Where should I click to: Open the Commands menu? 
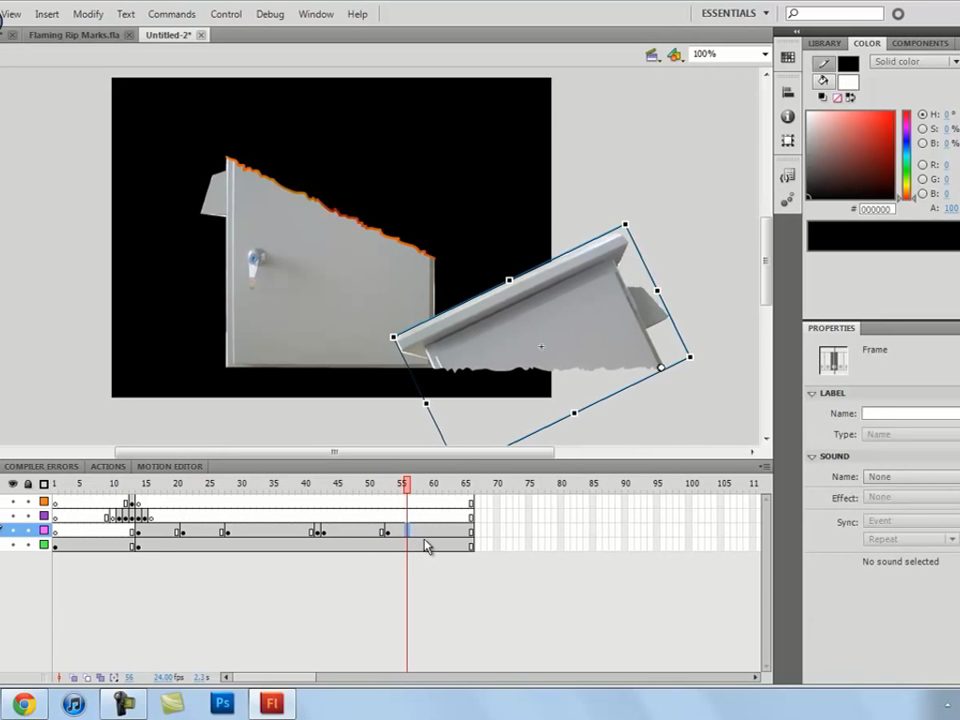[x=171, y=14]
